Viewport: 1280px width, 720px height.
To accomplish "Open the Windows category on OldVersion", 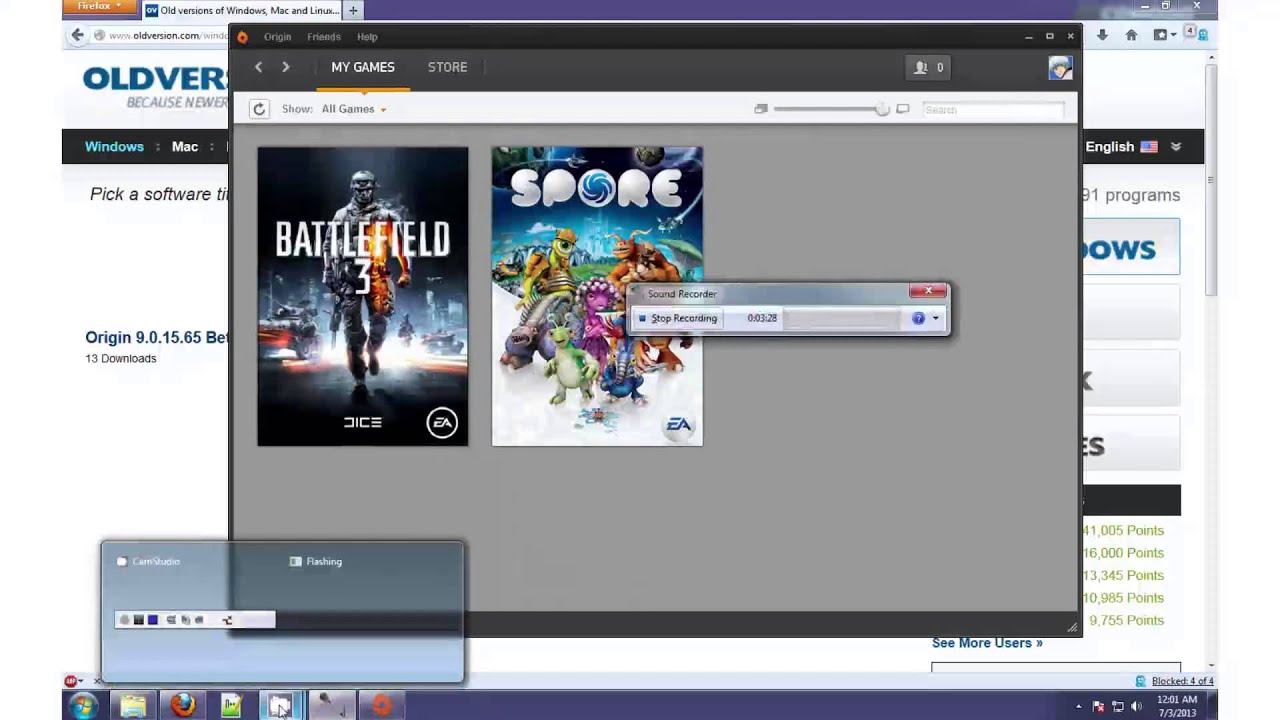I will pos(114,146).
